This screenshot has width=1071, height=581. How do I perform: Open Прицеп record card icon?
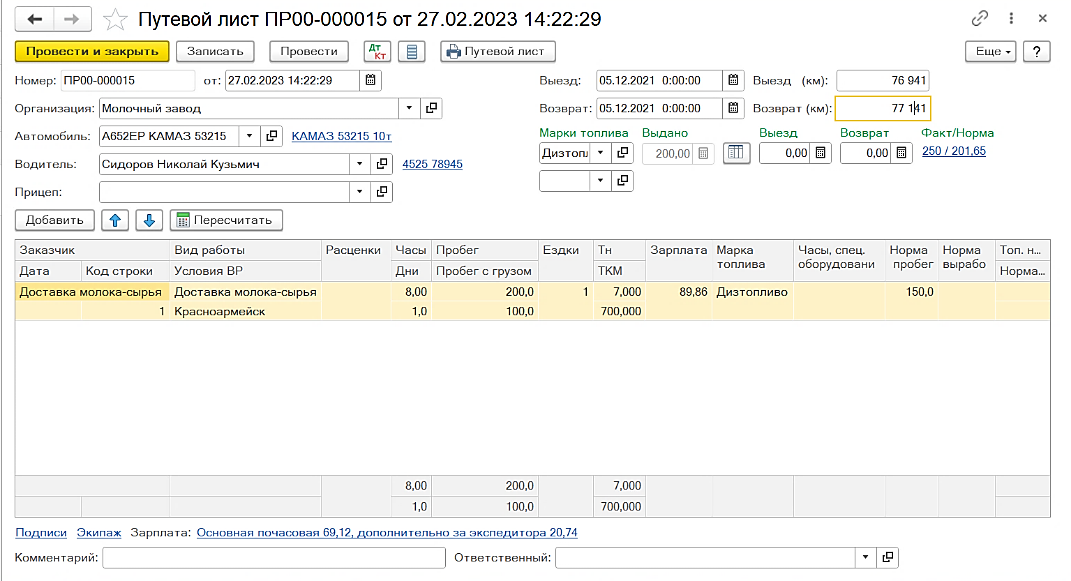382,192
